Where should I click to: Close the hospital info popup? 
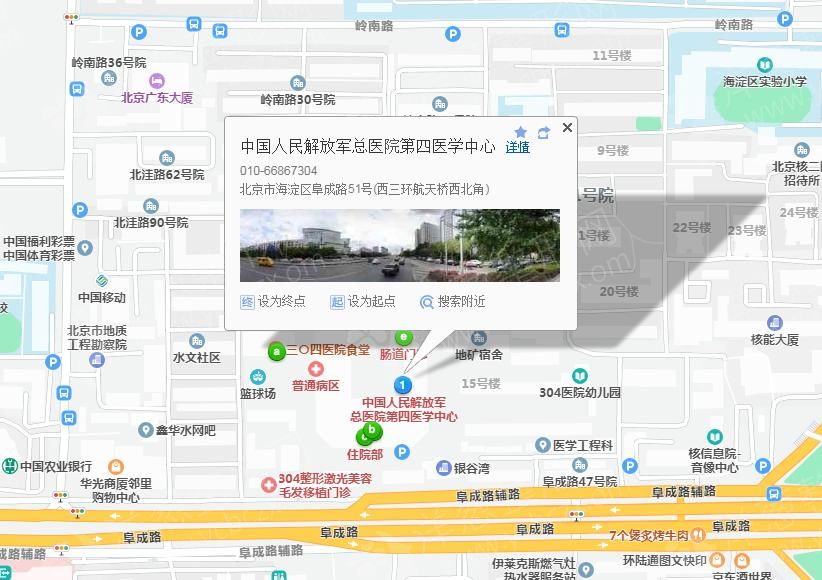point(567,127)
